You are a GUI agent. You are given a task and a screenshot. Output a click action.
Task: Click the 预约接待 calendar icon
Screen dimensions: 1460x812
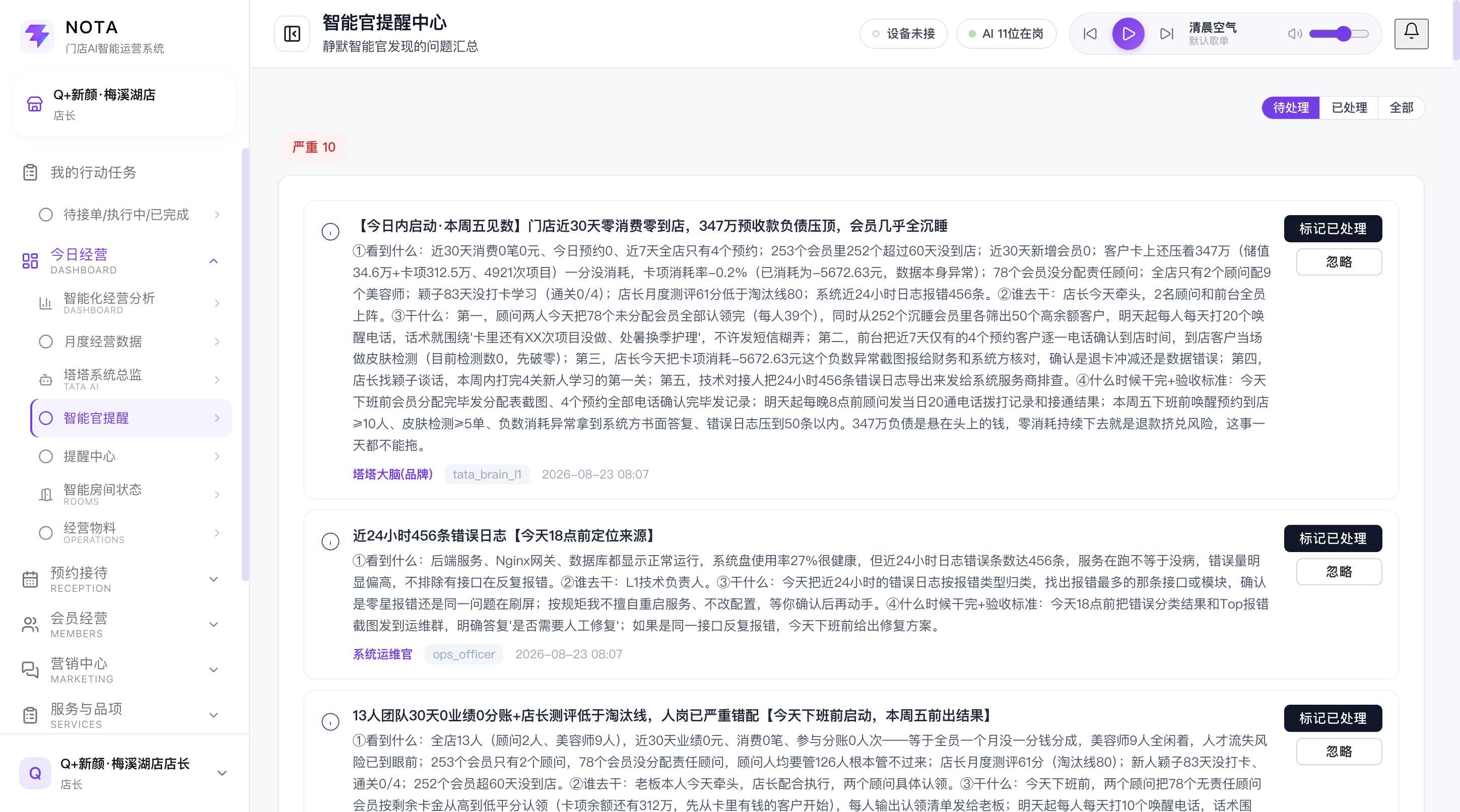pos(30,579)
